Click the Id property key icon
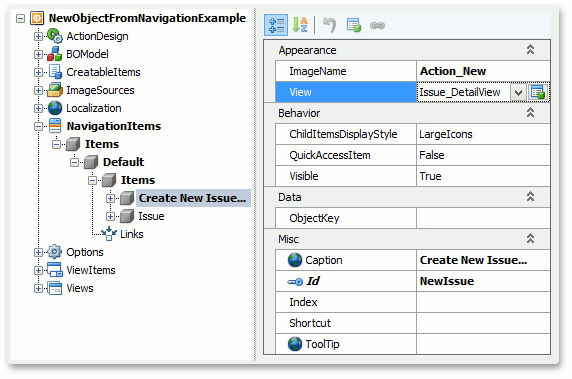Image resolution: width=572 pixels, height=379 pixels. click(x=295, y=282)
